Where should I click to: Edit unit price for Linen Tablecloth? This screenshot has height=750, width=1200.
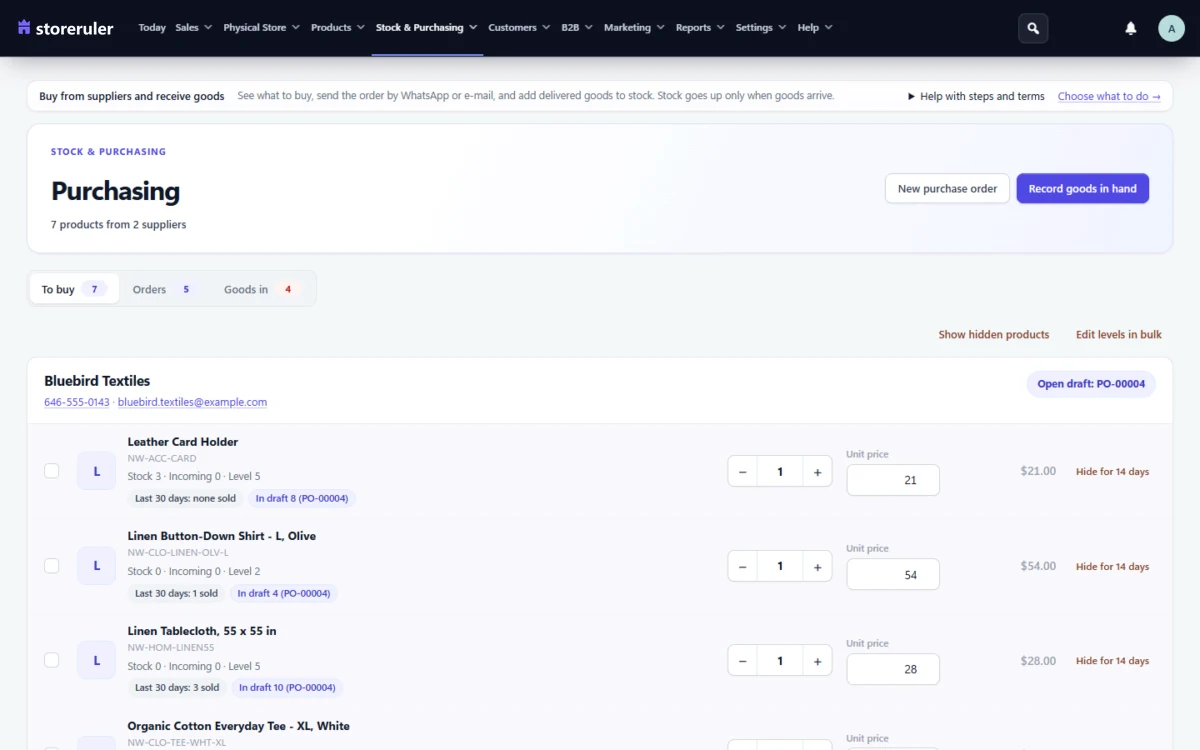[893, 669]
